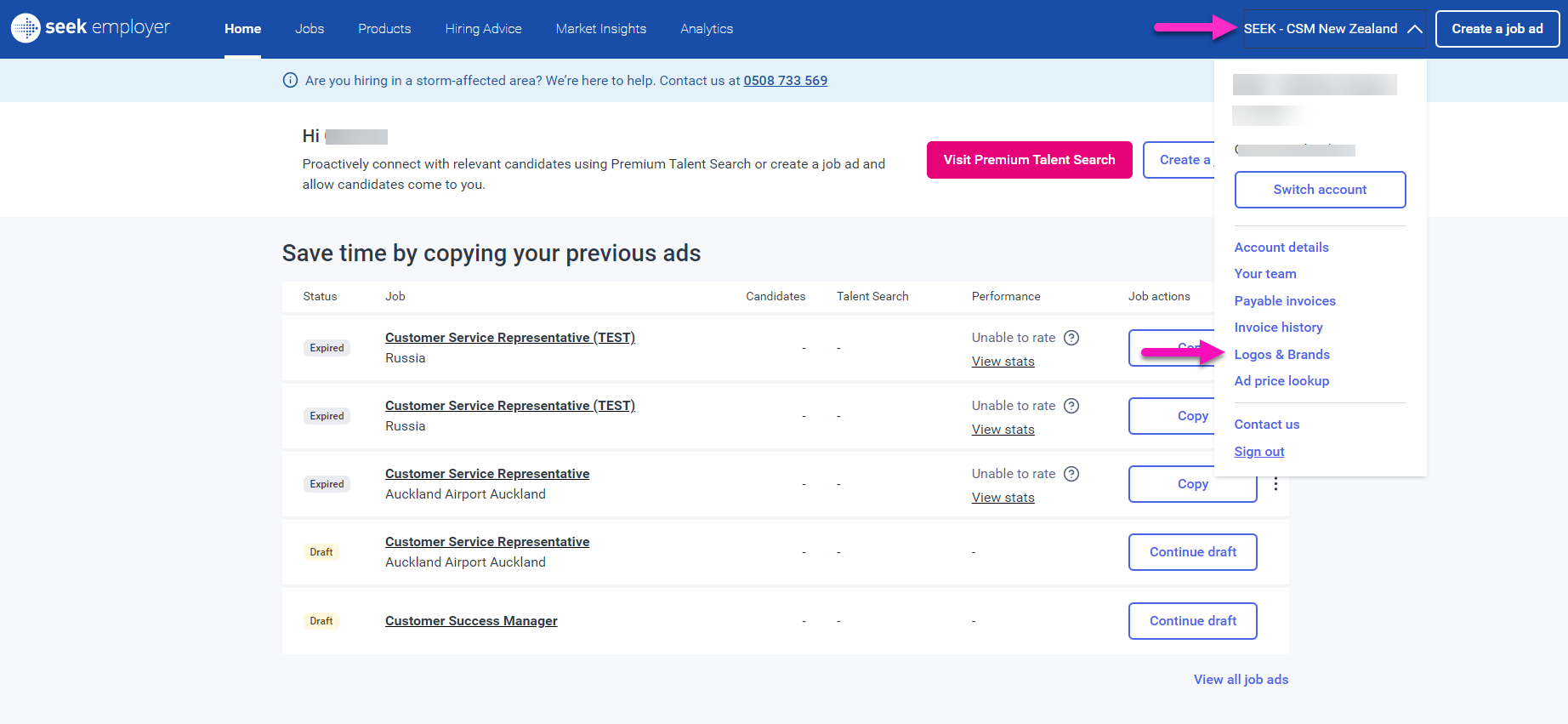Click help icon on Auckland expired job rating

1071,474
